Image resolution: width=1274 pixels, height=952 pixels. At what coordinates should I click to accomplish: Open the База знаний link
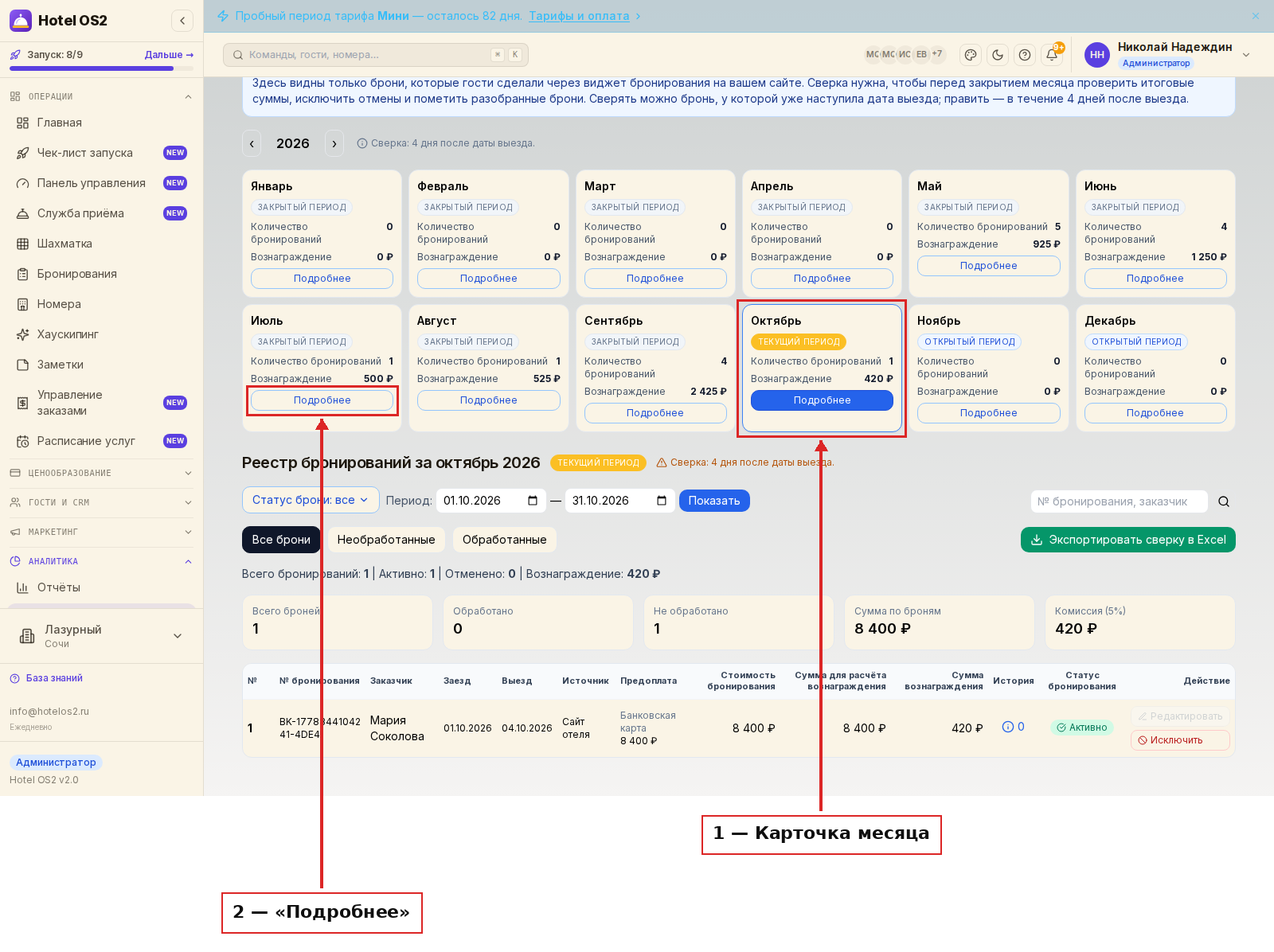[x=47, y=678]
